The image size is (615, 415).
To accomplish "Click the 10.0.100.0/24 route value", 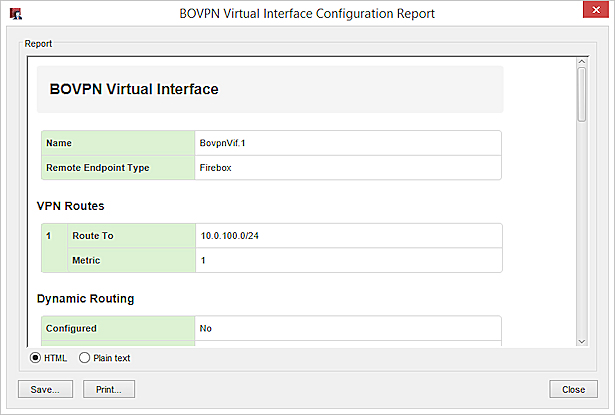I will point(229,235).
